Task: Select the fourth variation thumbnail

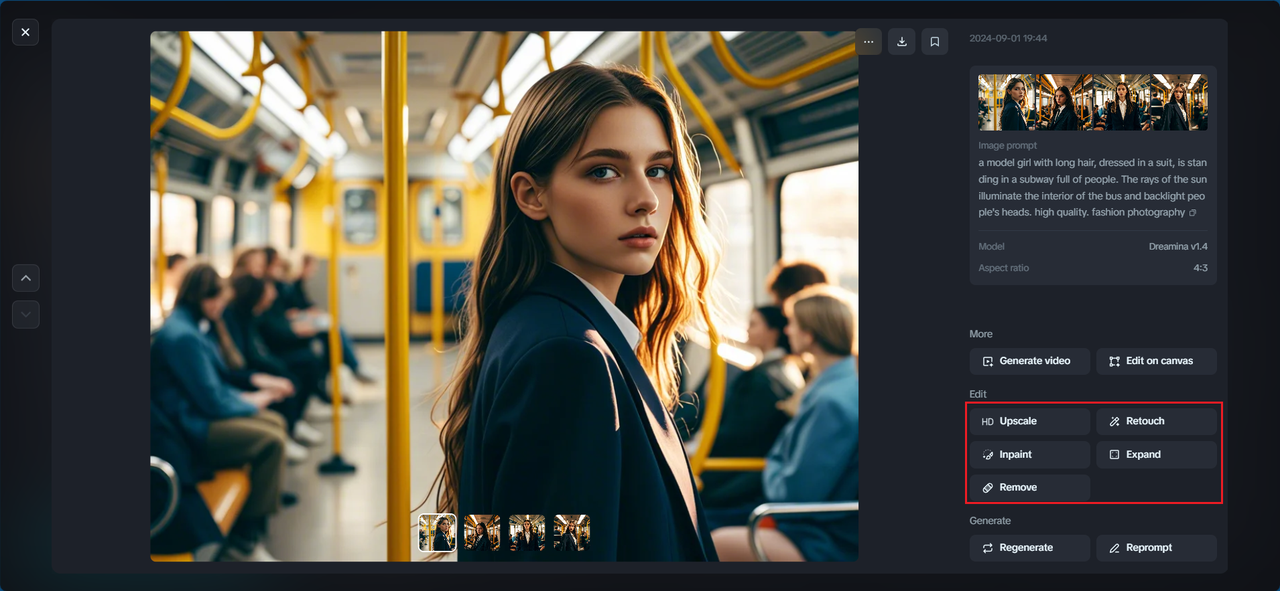Action: pos(572,533)
